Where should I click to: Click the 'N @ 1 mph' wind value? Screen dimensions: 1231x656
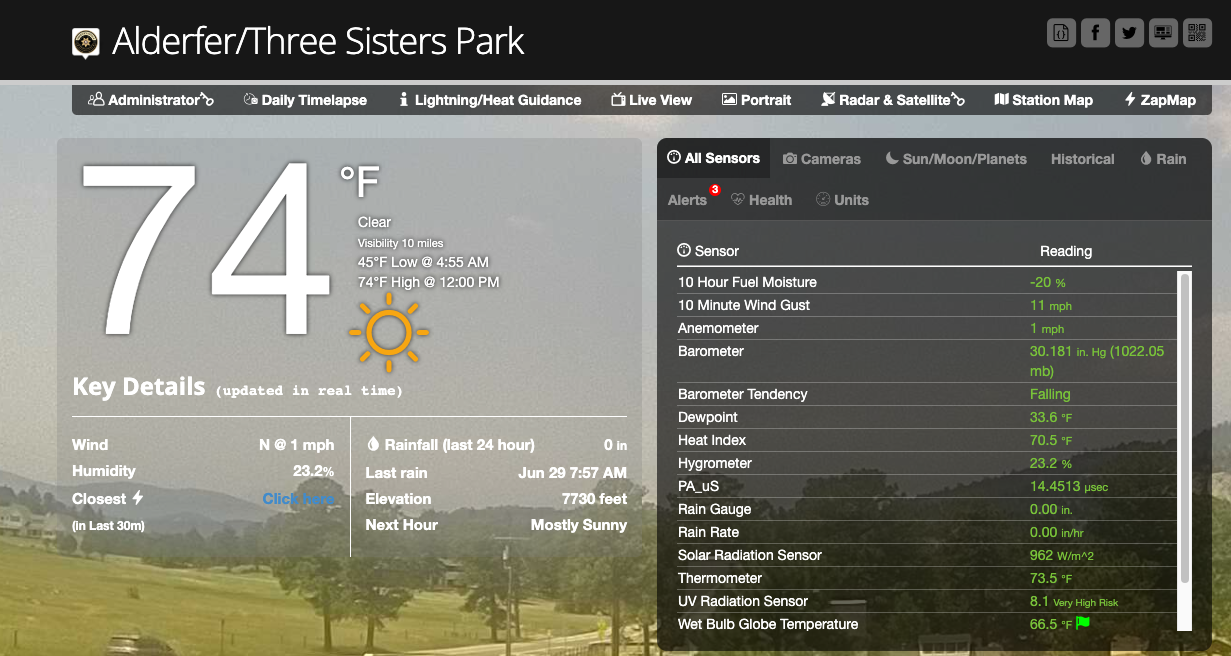(297, 444)
